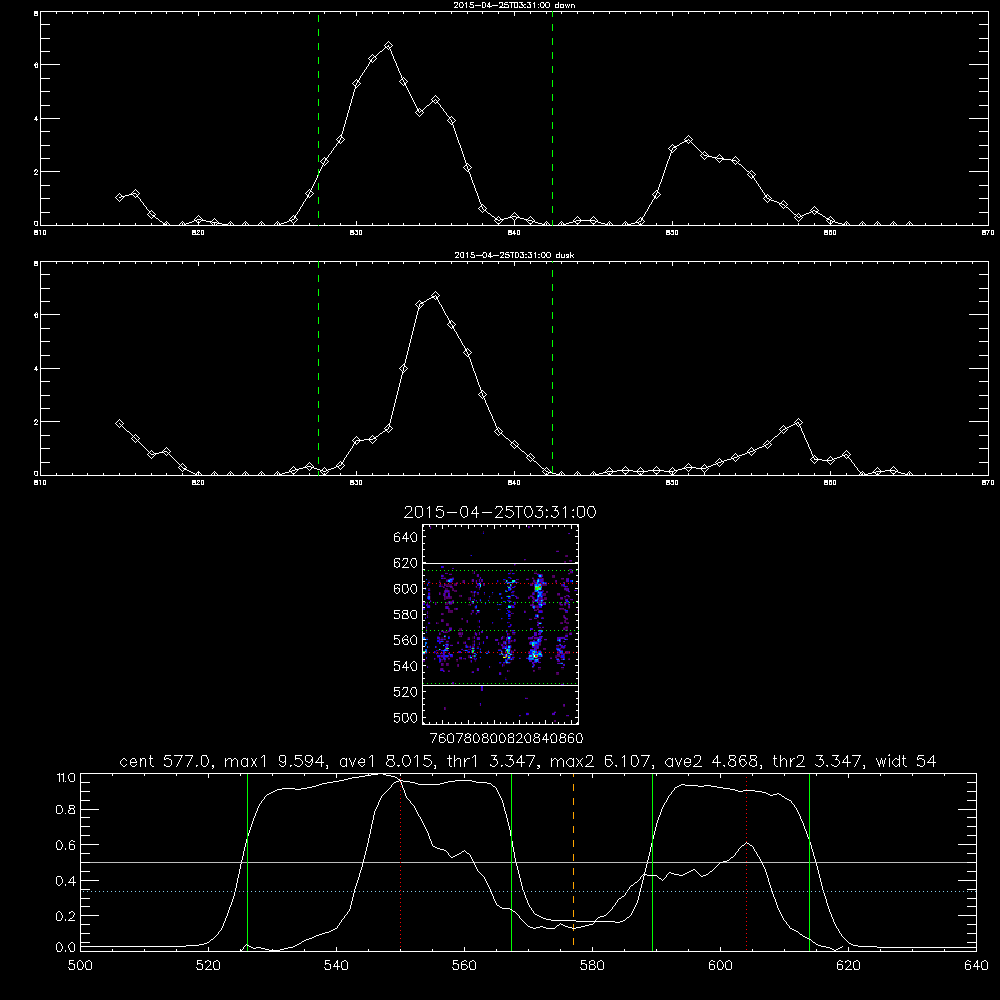This screenshot has height=1000, width=1000.
Task: Click the green vertical line near 589
Action: [652, 861]
